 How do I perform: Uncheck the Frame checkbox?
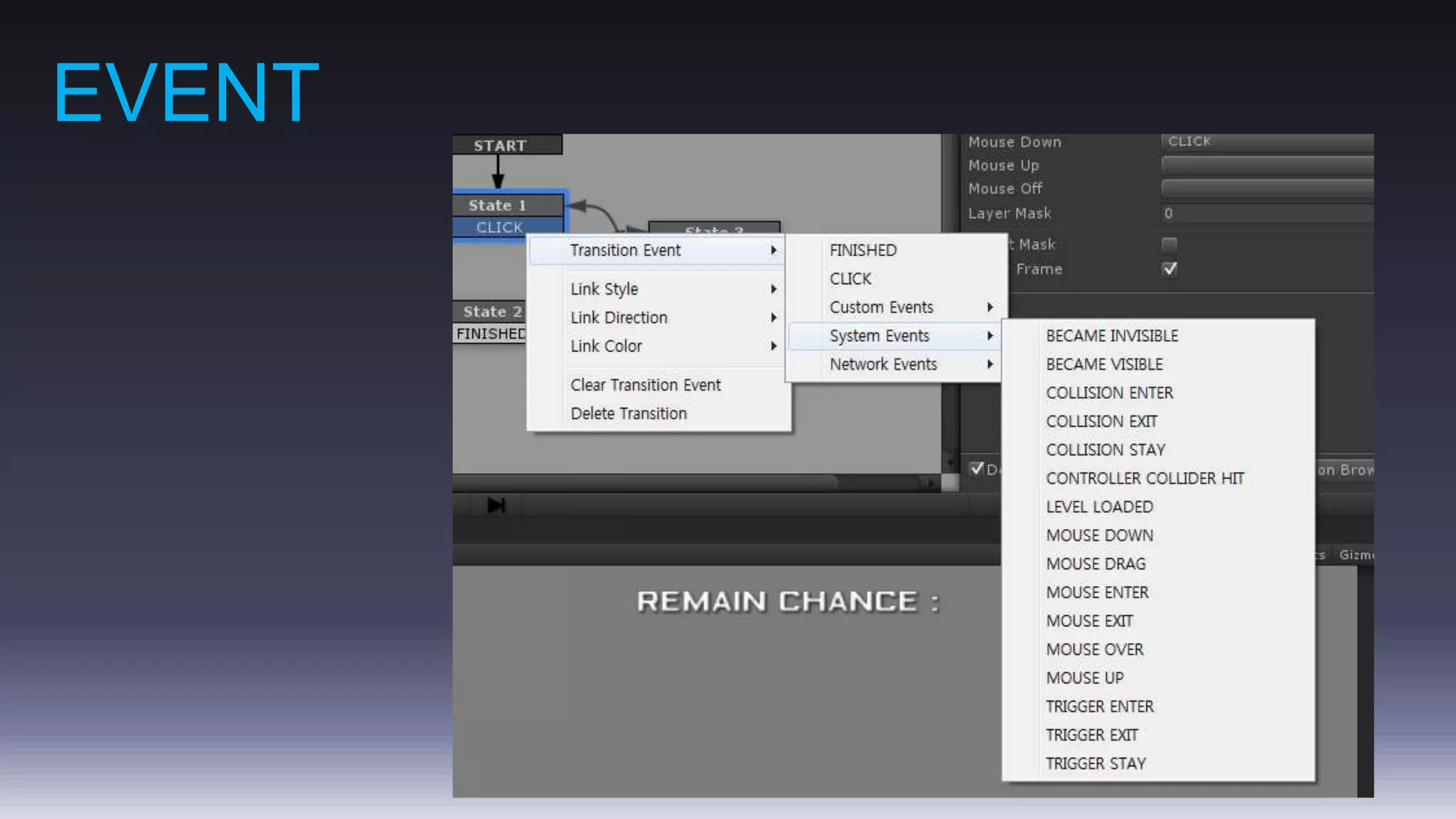point(1169,269)
